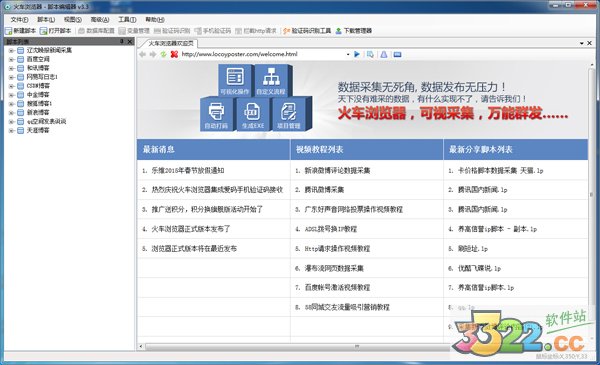
Task: Stop loading with the red X icon
Action: click(174, 54)
